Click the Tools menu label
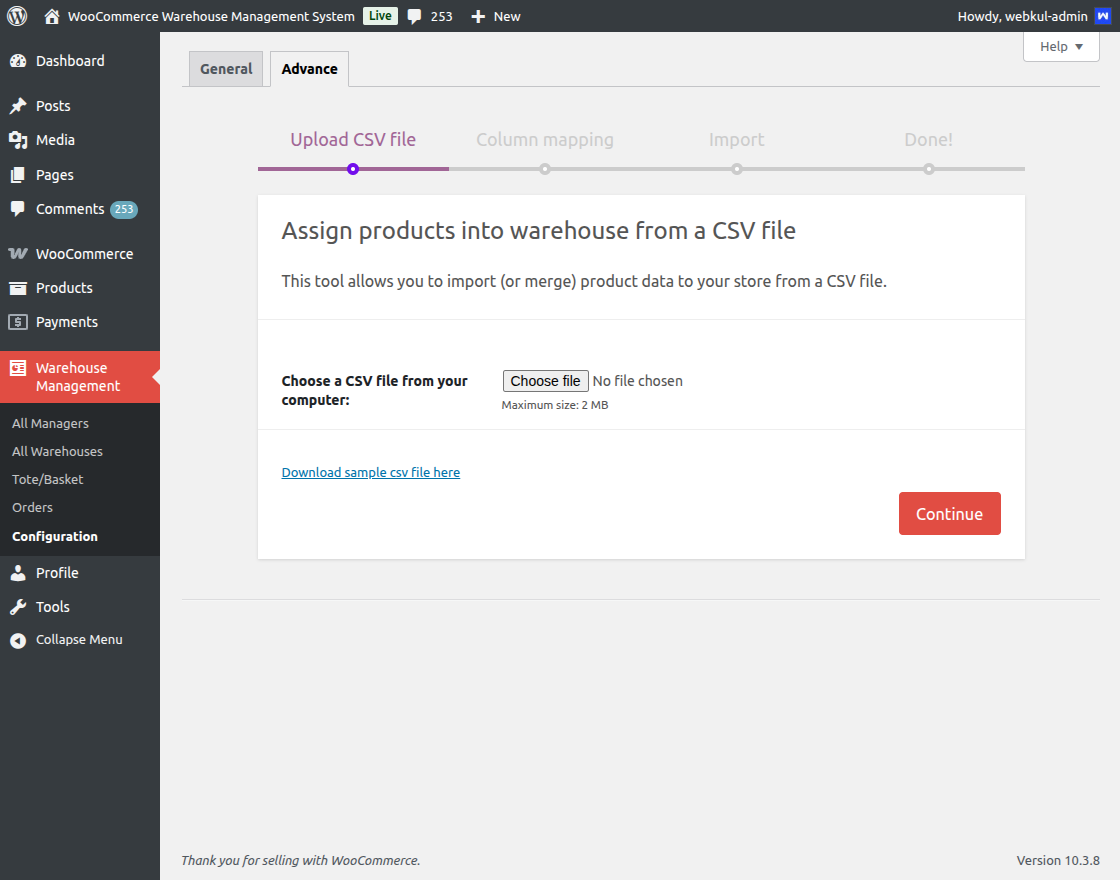 click(x=53, y=607)
